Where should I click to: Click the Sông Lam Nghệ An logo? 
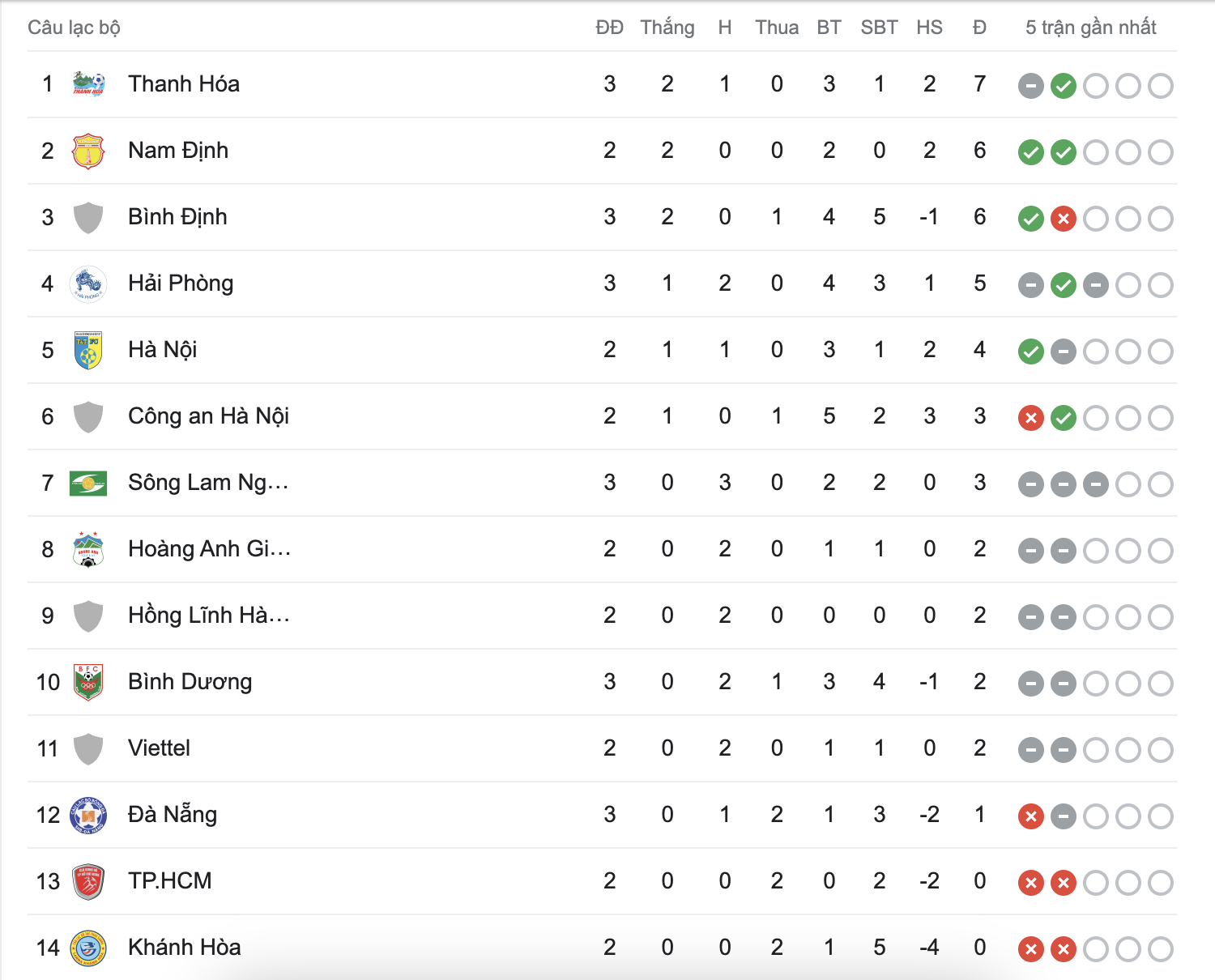click(x=88, y=483)
